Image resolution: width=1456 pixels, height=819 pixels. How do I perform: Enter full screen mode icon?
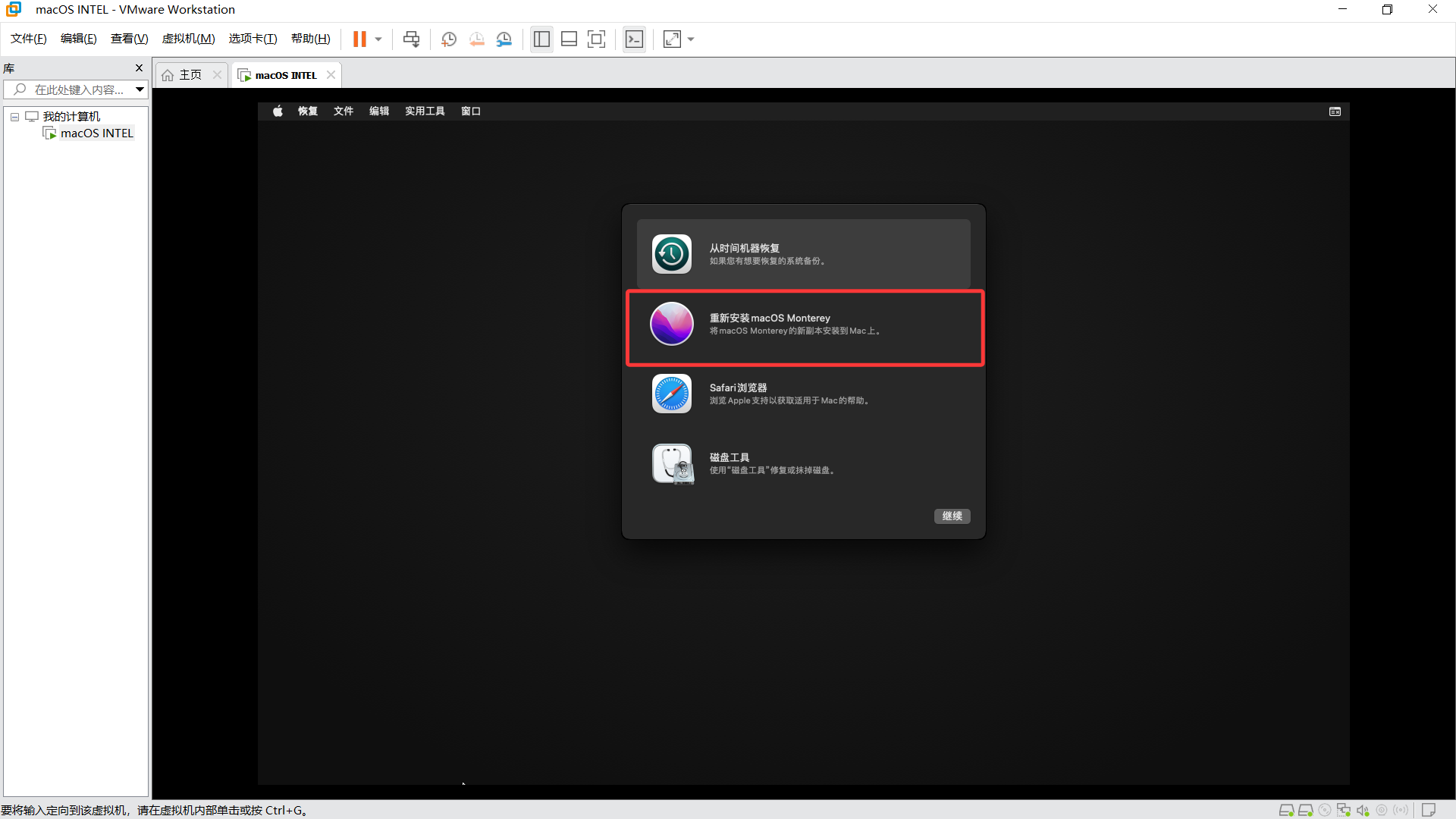point(597,39)
